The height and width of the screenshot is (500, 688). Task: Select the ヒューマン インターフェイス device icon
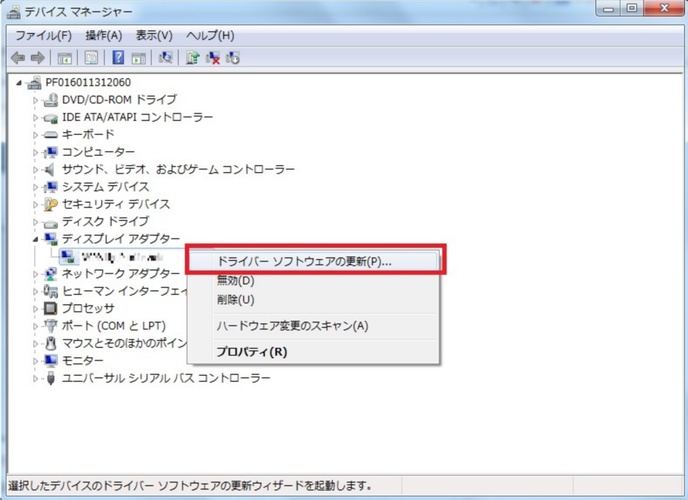tap(50, 291)
